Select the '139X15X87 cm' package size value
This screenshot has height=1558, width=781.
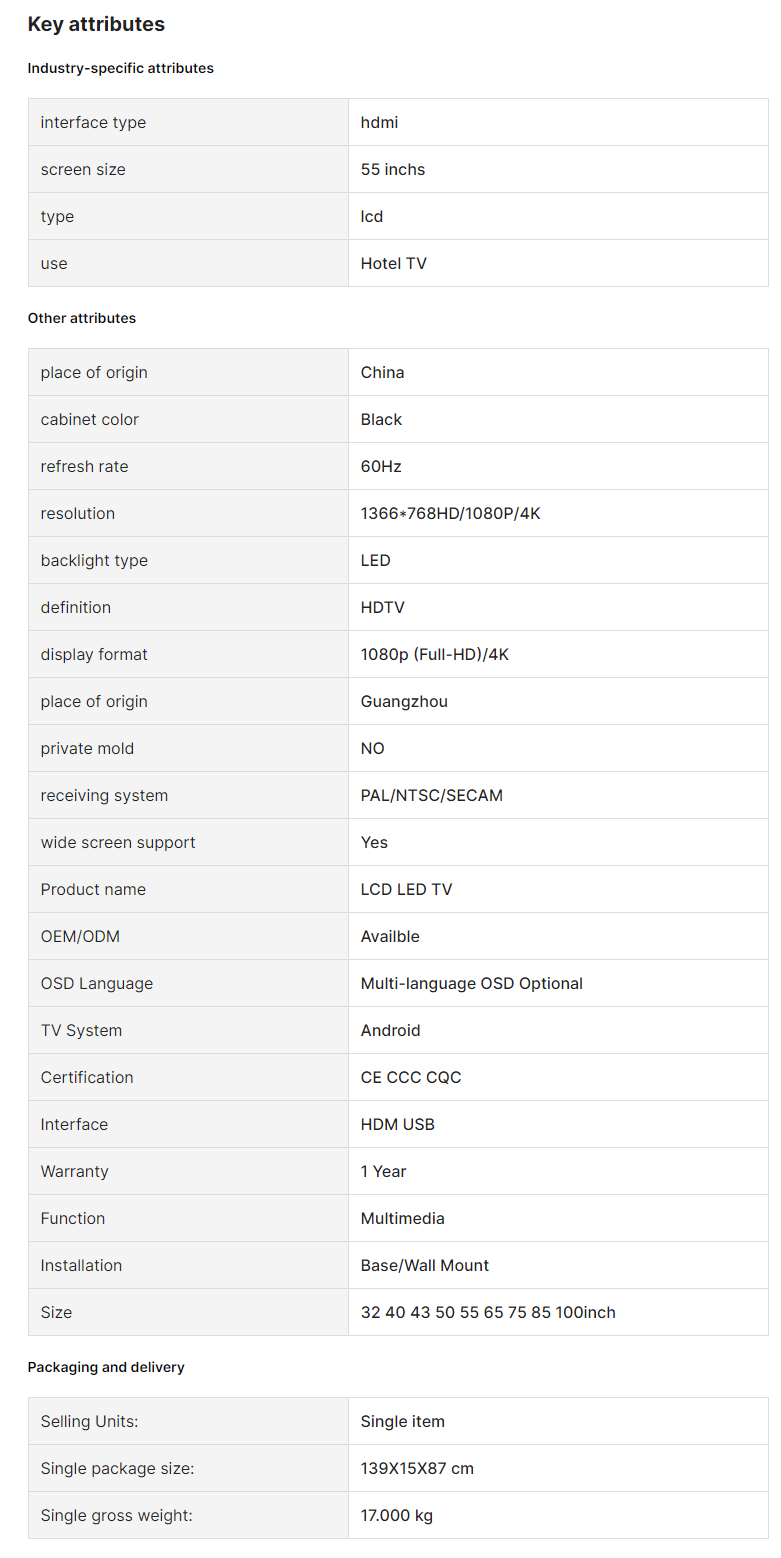(x=417, y=1468)
